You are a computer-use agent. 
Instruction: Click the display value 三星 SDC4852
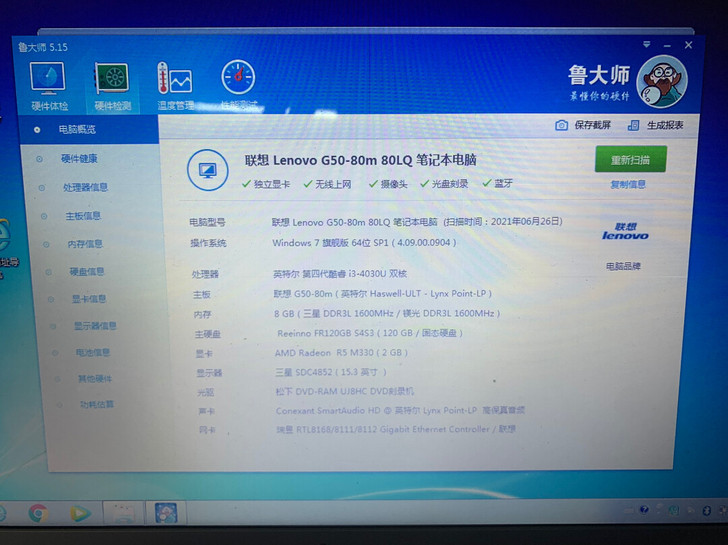click(x=331, y=372)
